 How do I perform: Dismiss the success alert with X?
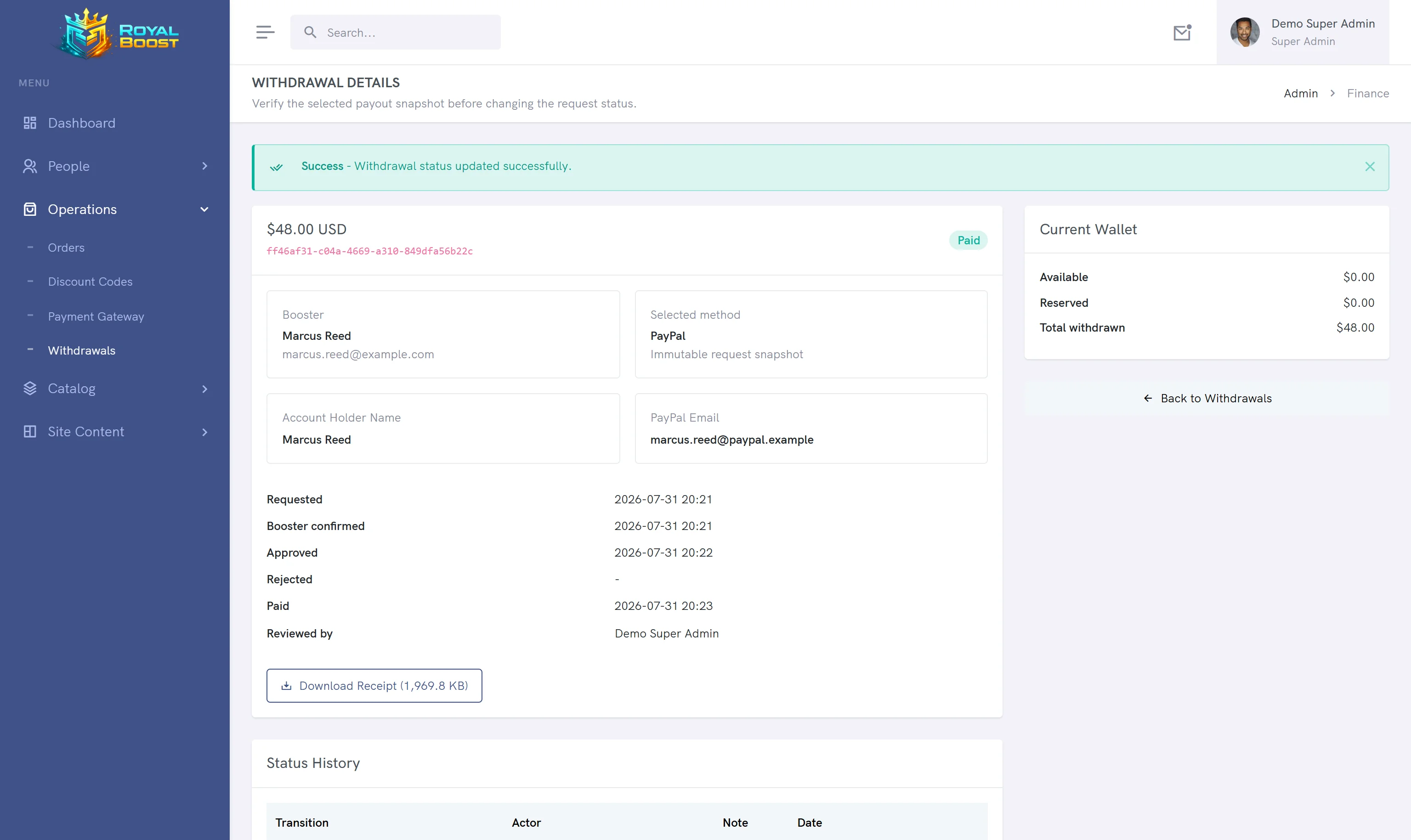[1370, 166]
